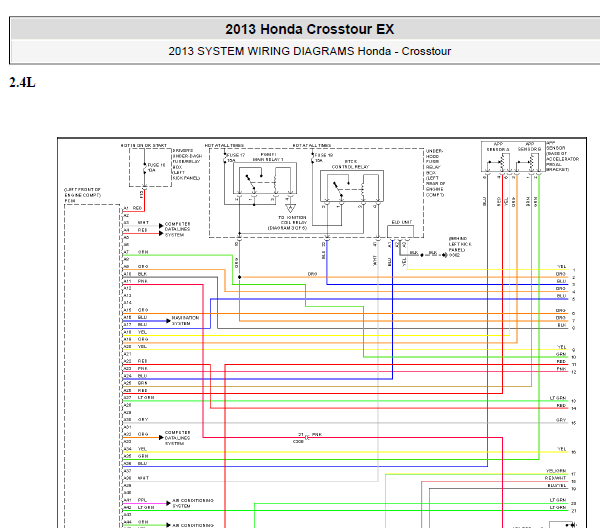
Task: Click the ETCS Control Relay label
Action: [x=350, y=164]
